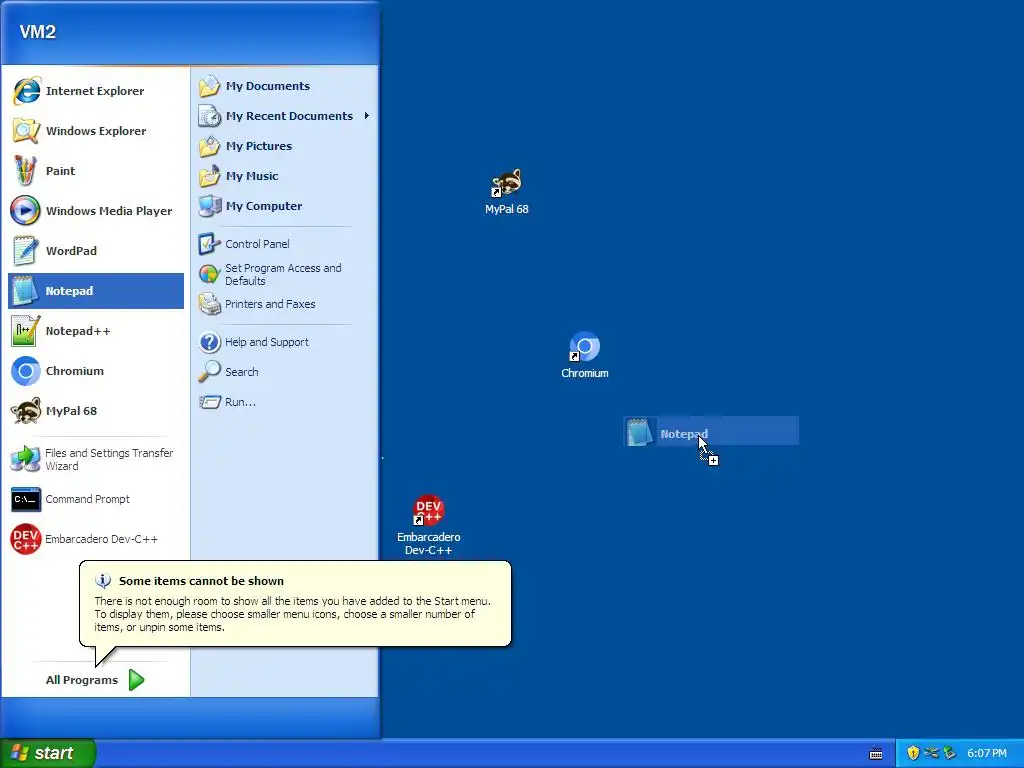This screenshot has width=1024, height=768.
Task: Click the 6:07 PM clock
Action: (x=987, y=753)
